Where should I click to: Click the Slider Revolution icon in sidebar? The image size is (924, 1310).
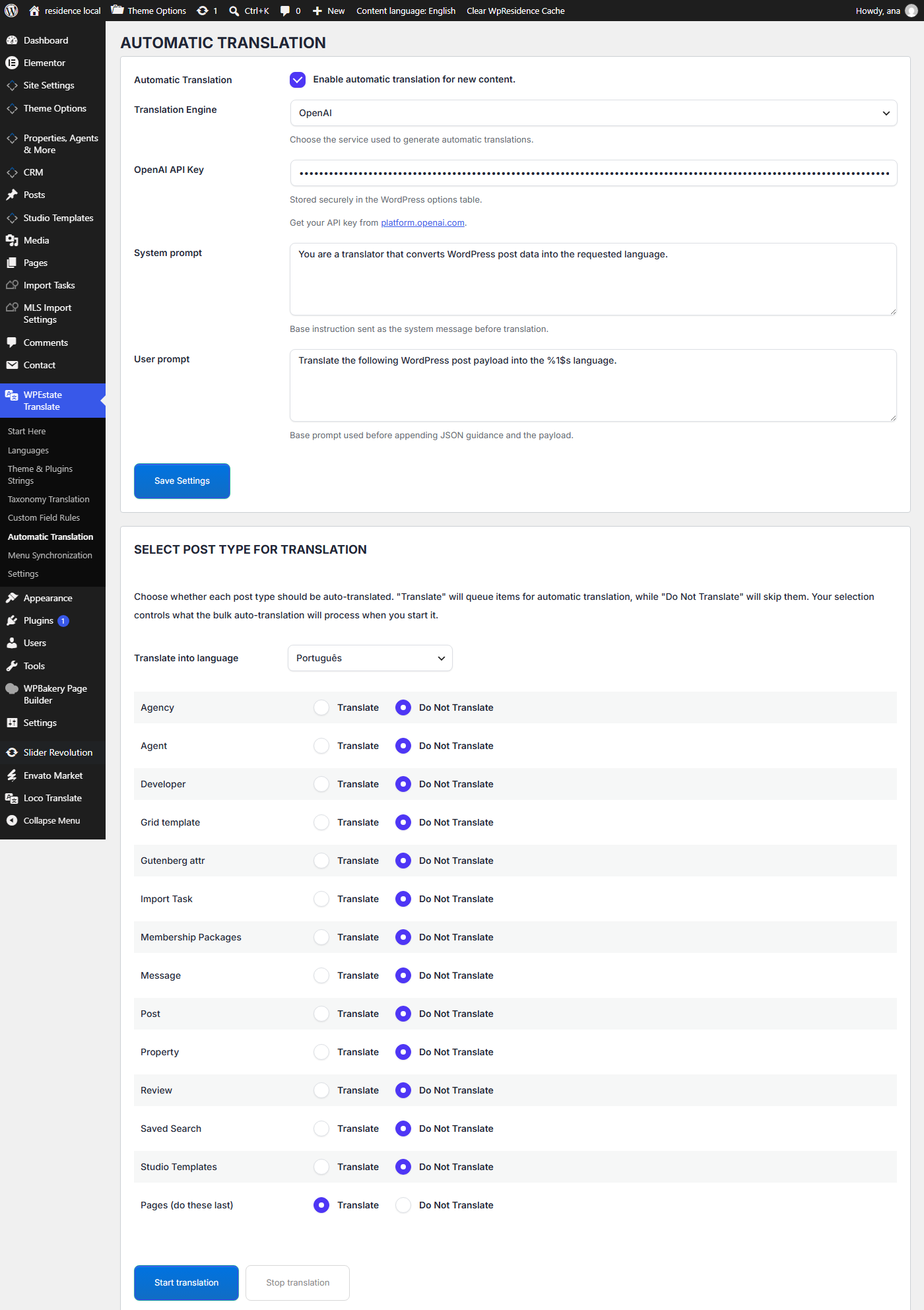(12, 752)
